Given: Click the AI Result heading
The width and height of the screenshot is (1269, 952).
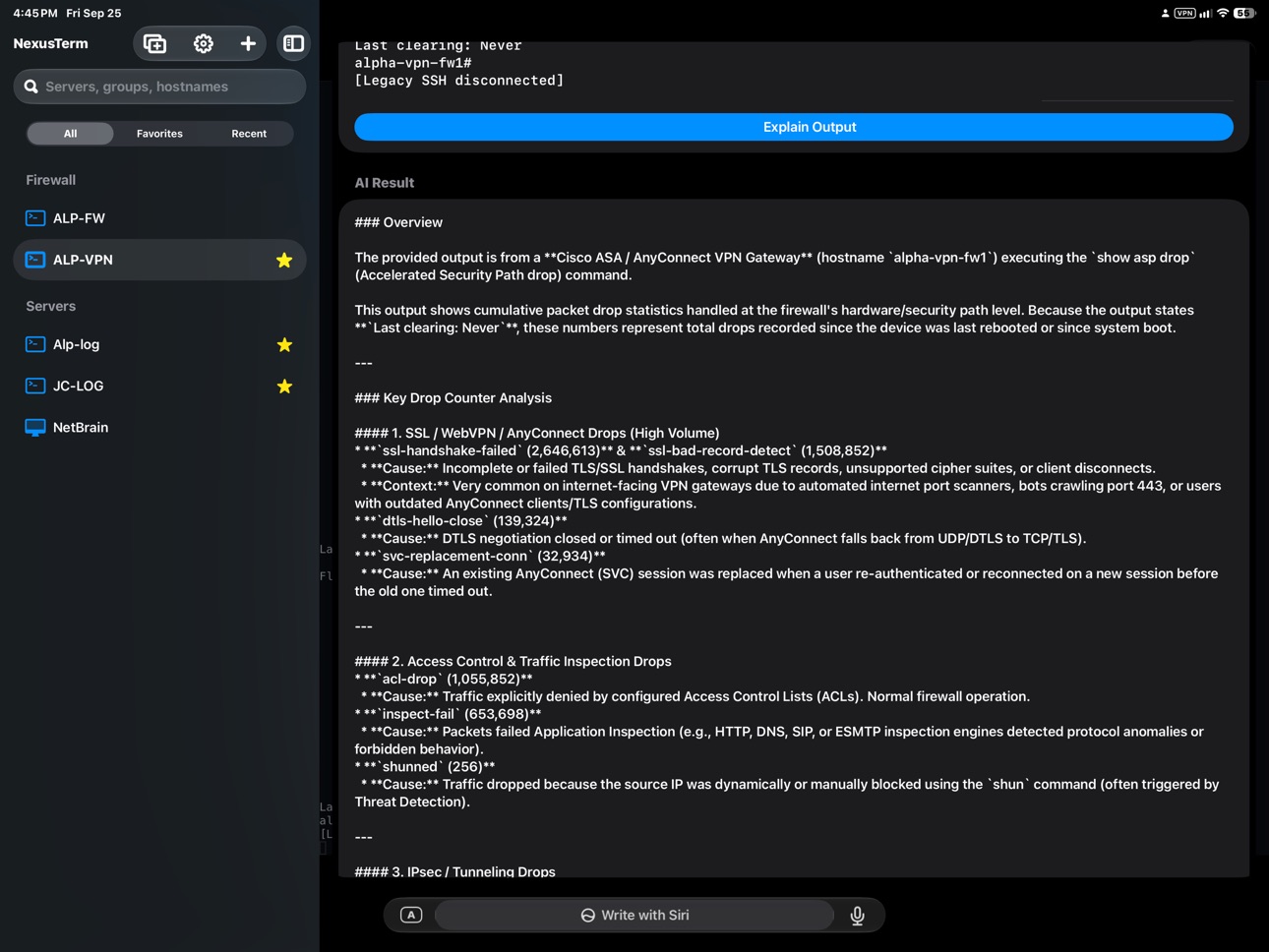Looking at the screenshot, I should point(385,183).
